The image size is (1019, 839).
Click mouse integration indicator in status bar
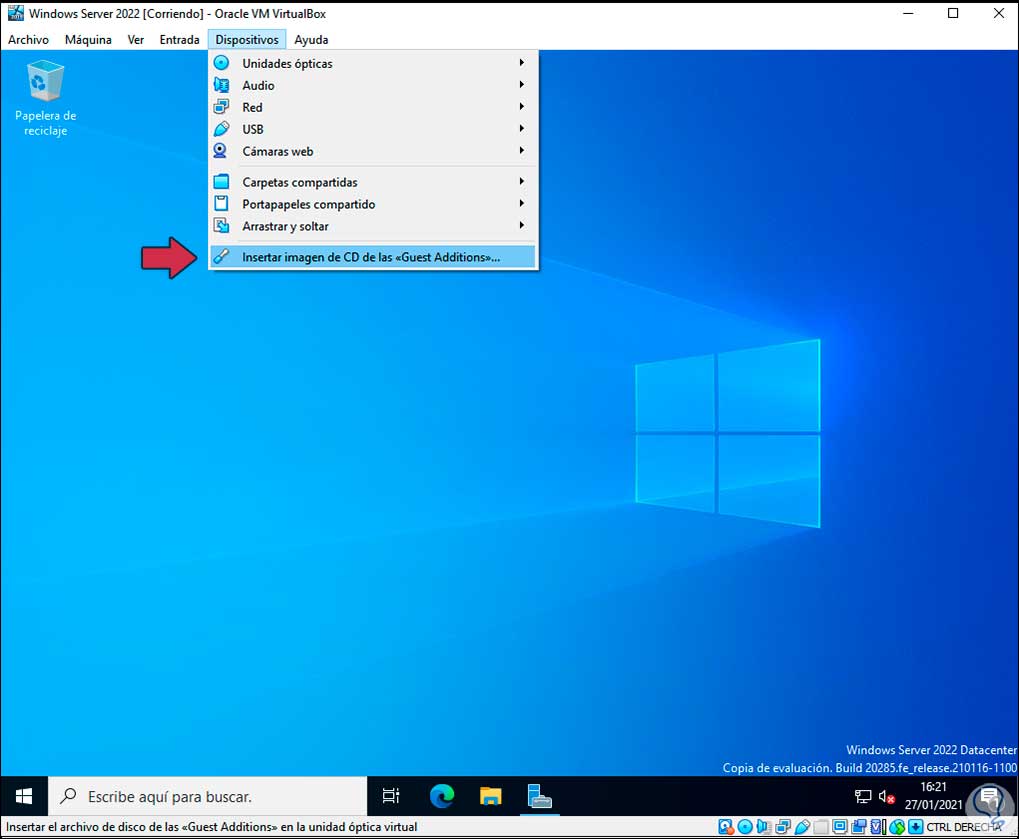[897, 827]
